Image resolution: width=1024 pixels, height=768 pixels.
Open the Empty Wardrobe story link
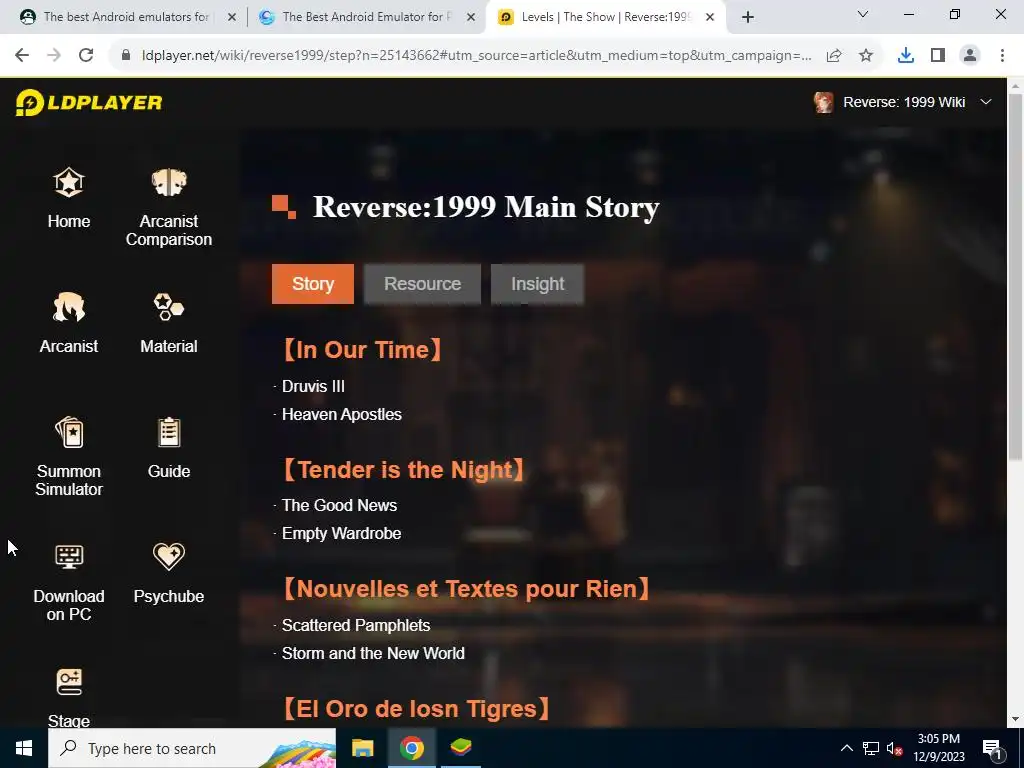pos(342,534)
